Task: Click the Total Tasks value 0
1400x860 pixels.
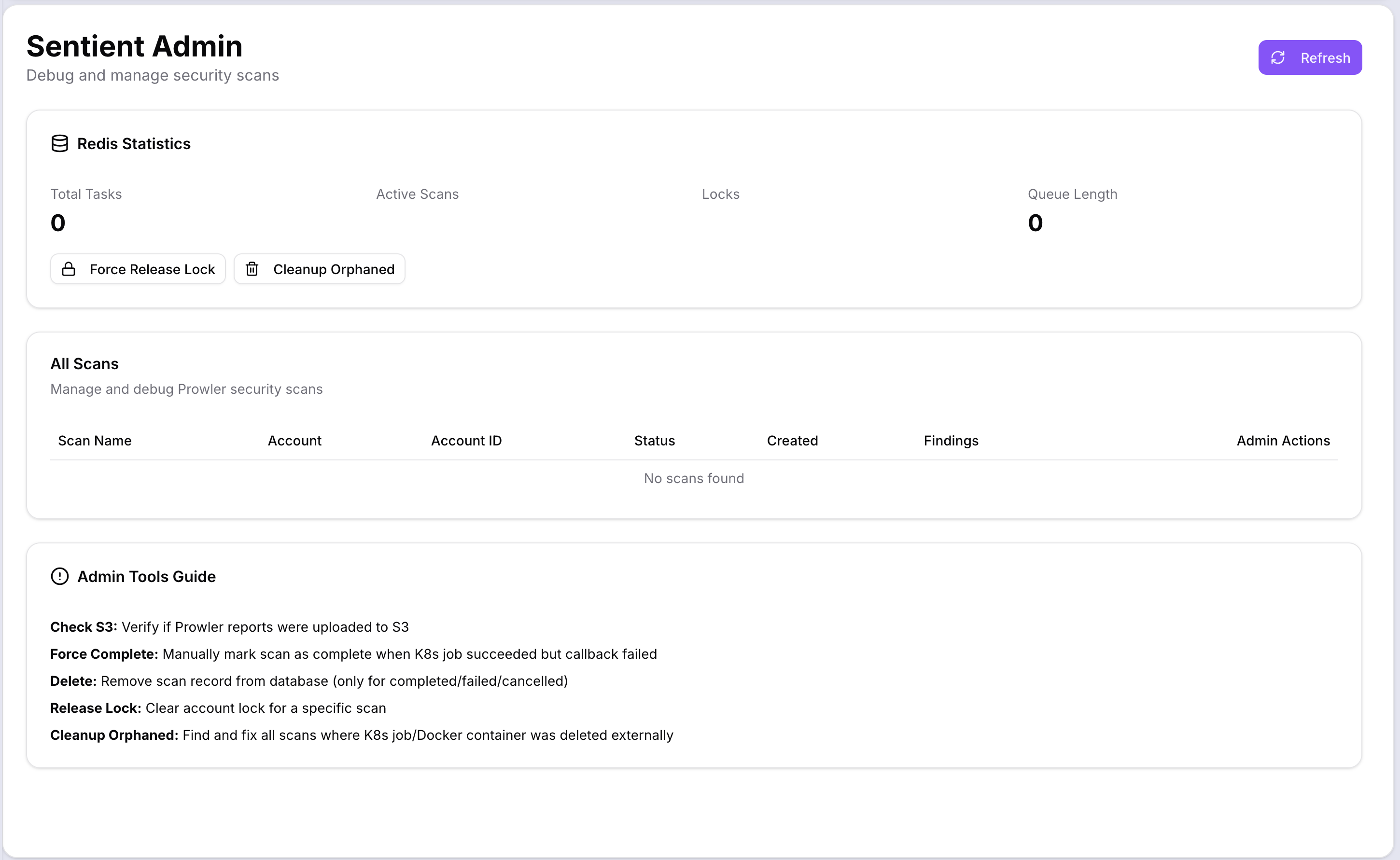Action: [x=58, y=222]
